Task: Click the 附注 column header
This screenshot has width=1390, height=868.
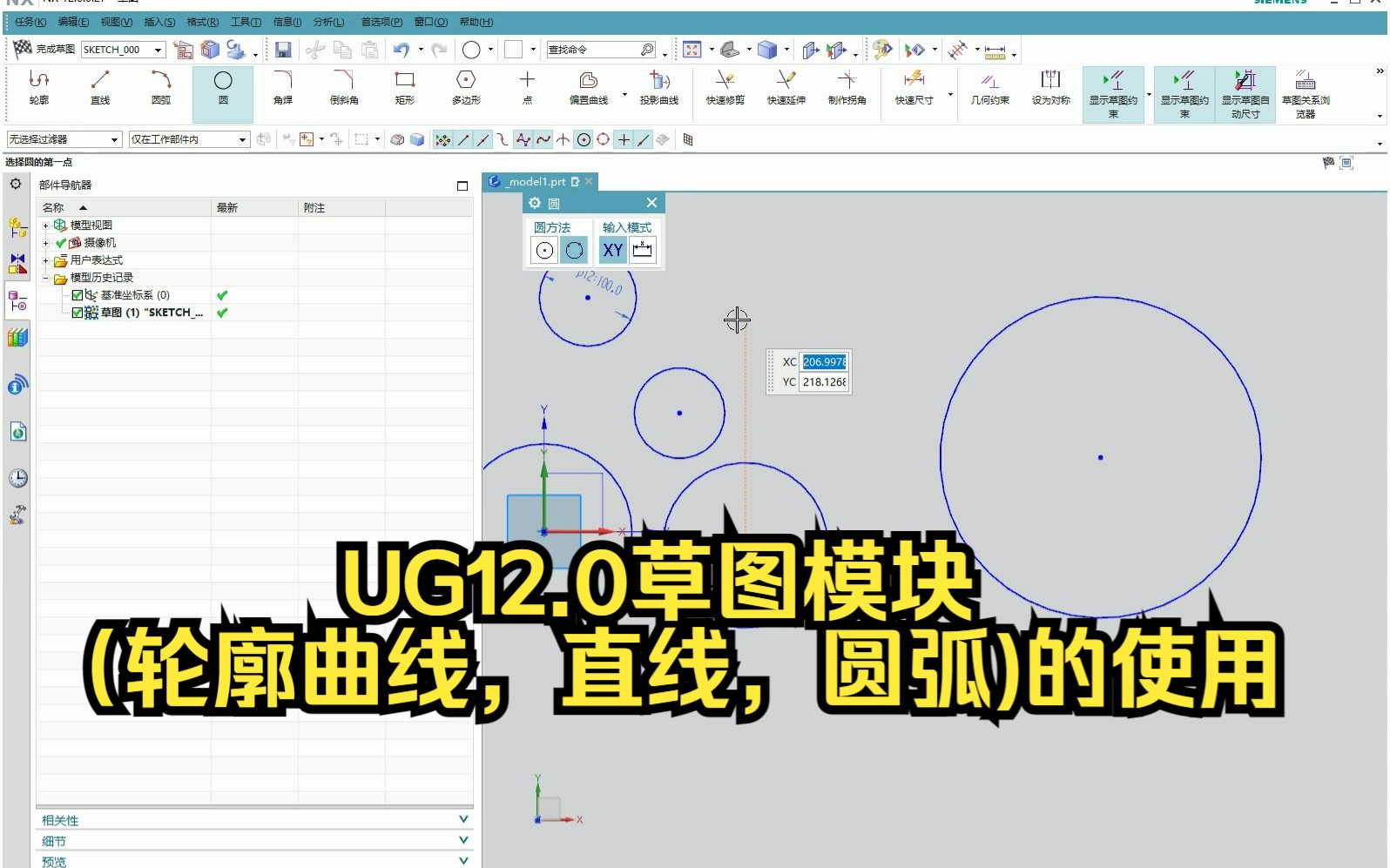Action: point(341,207)
